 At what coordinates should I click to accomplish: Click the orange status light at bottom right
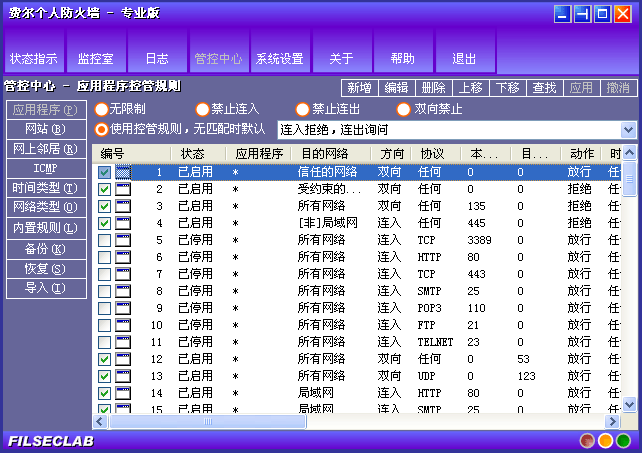[x=605, y=440]
